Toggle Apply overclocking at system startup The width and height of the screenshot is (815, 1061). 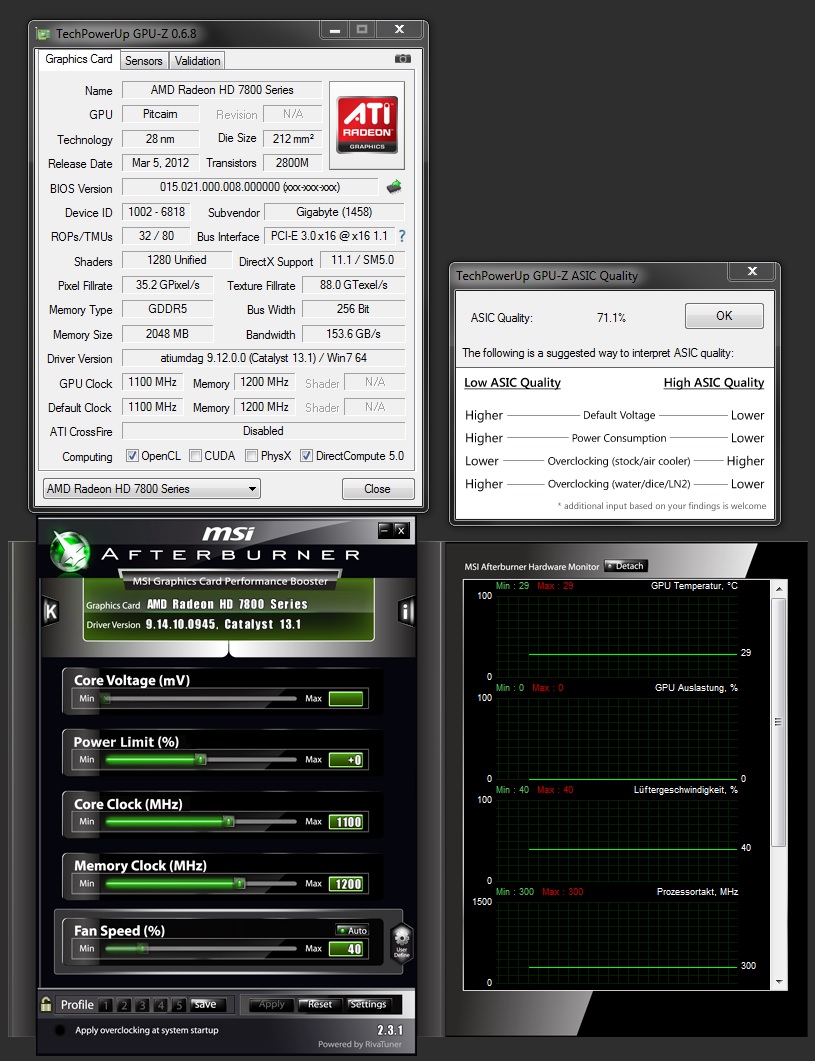coord(60,1030)
